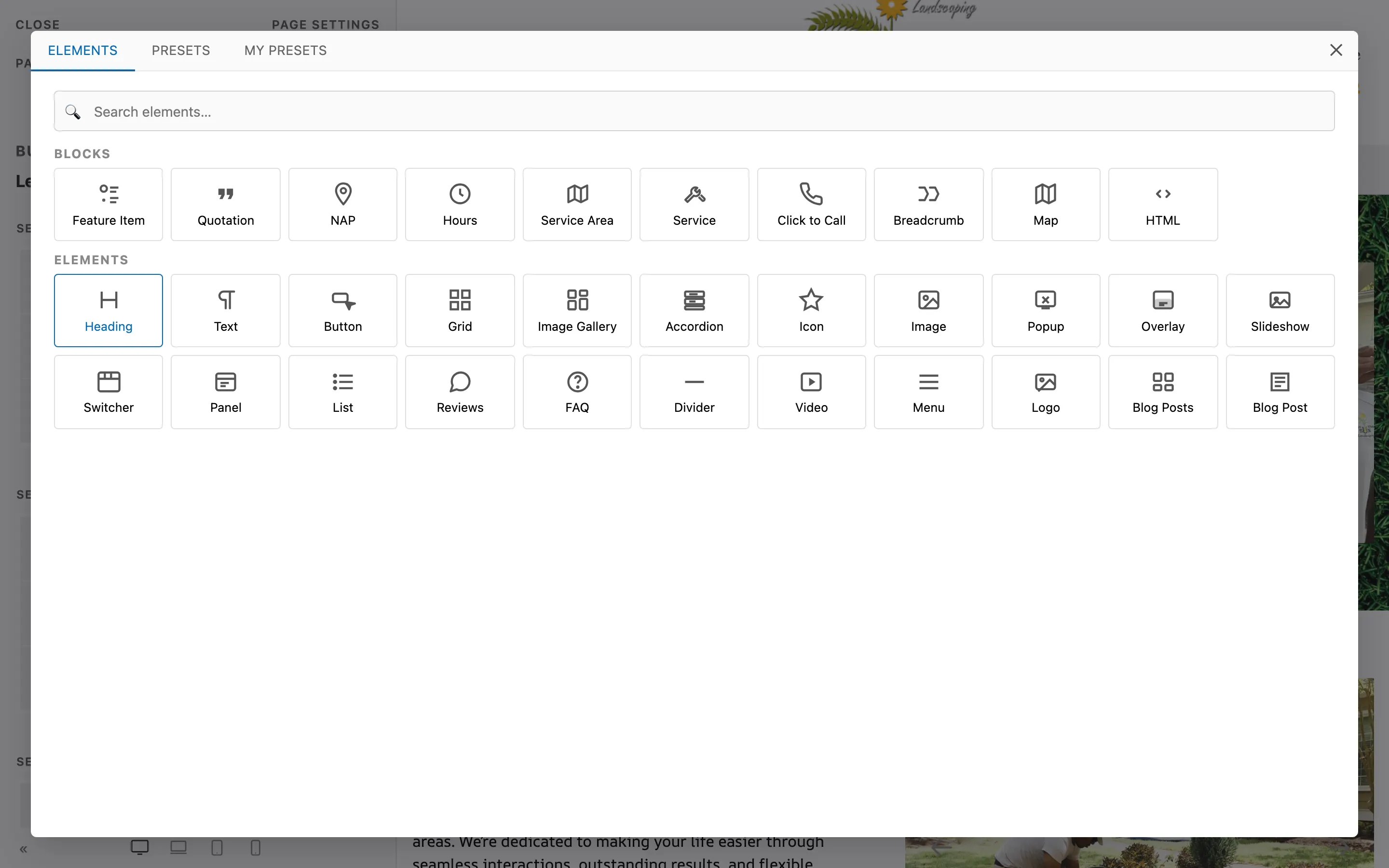The height and width of the screenshot is (868, 1389).
Task: Select the Heading element
Action: click(109, 311)
